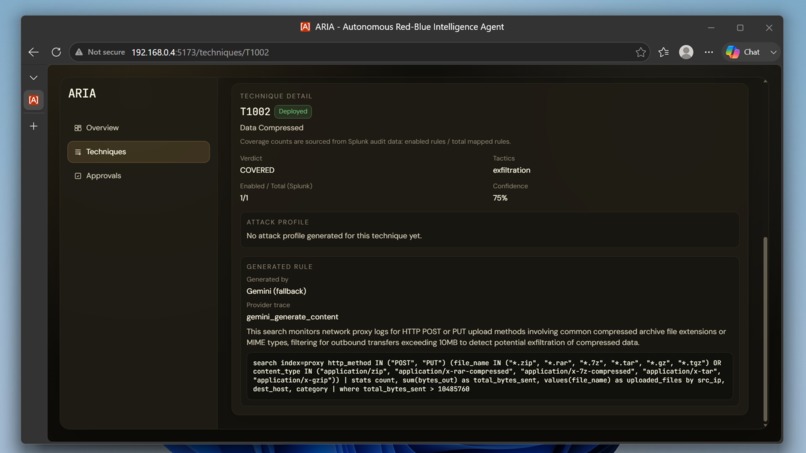Click the gemini_generate_content provider trace
The image size is (806, 453).
point(292,317)
